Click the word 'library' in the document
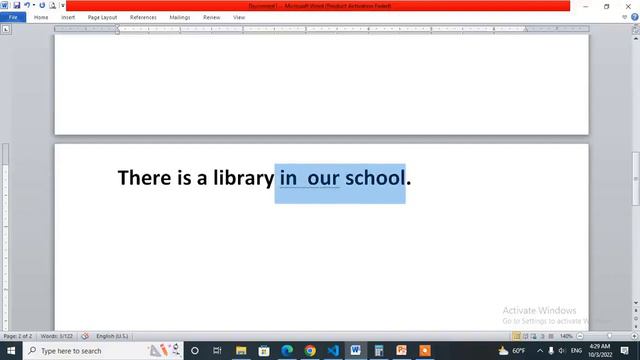Image resolution: width=640 pixels, height=360 pixels. pos(244,178)
